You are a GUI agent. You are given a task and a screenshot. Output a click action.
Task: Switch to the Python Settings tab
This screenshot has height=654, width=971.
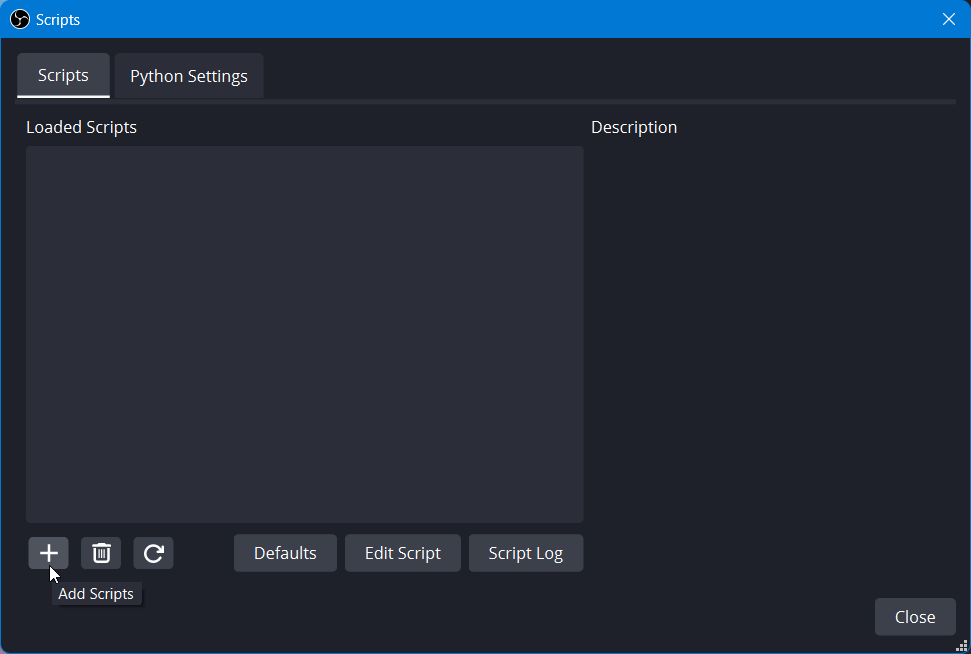click(x=189, y=76)
